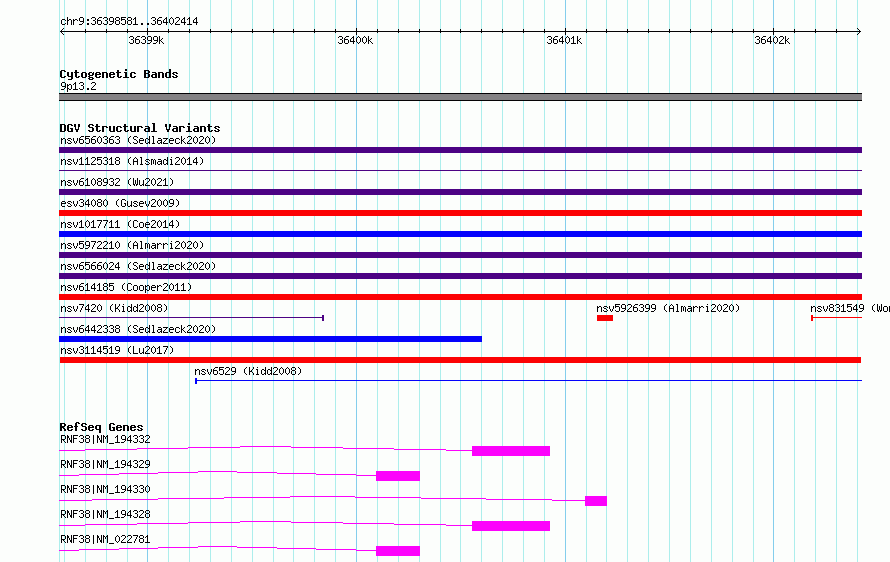
Task: Click the nsv6560363 (Sedlazeck2020) label
Action: coord(138,140)
